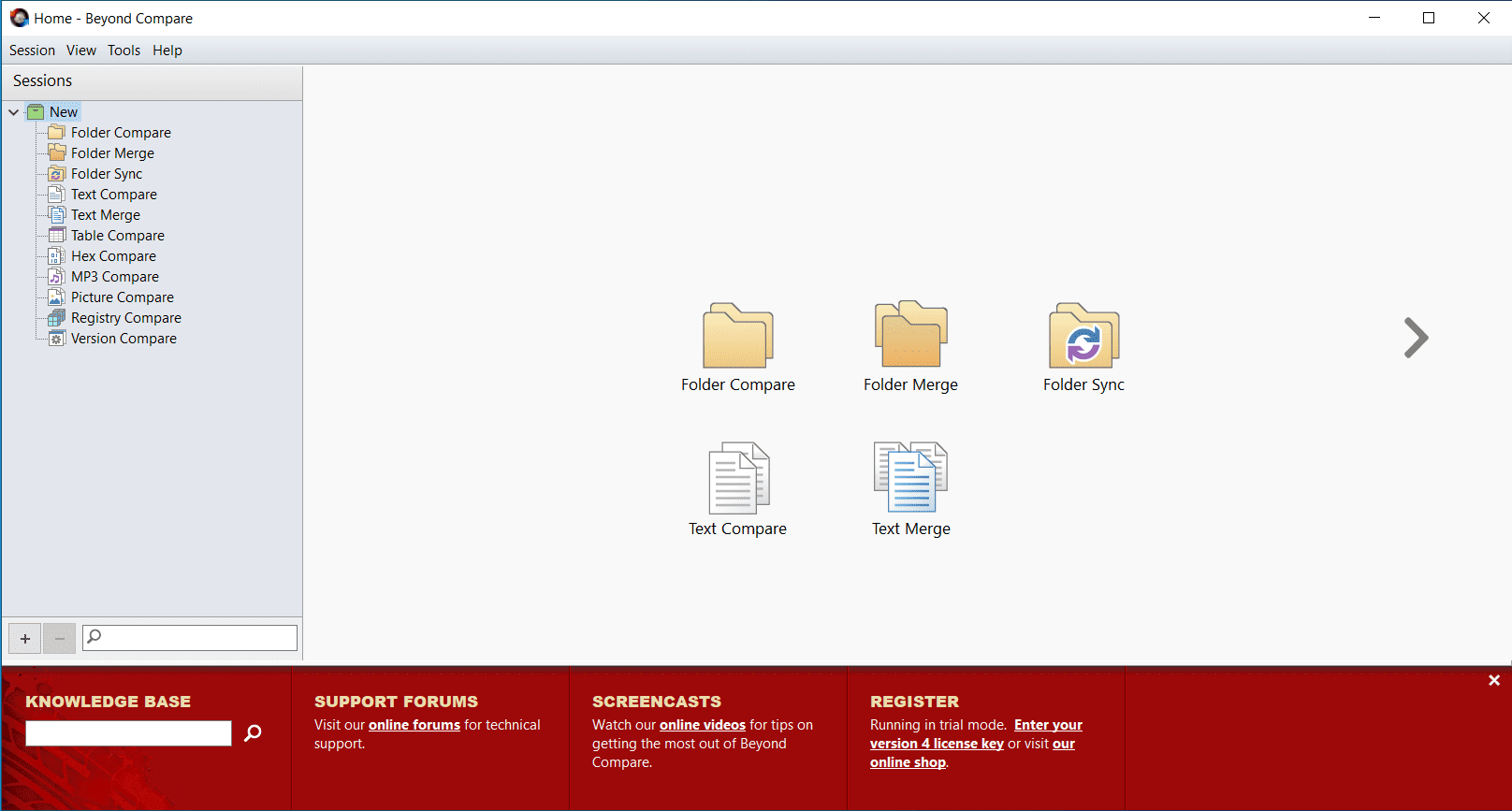Open the View menu
Screen dimensions: 1512x811
[x=81, y=51]
